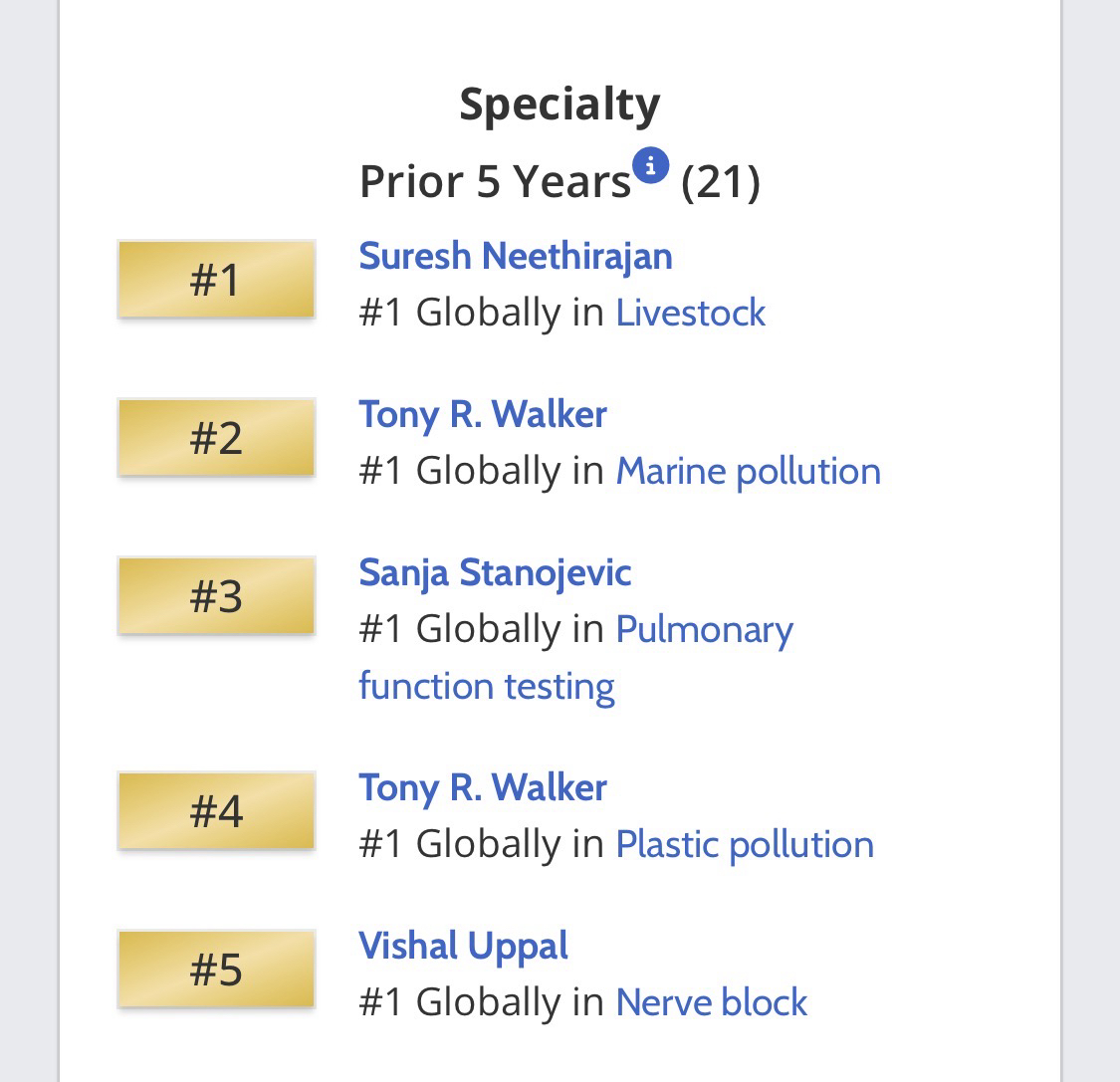Visit the Plastic pollution specialty link
The width and height of the screenshot is (1120, 1082).
point(745,844)
